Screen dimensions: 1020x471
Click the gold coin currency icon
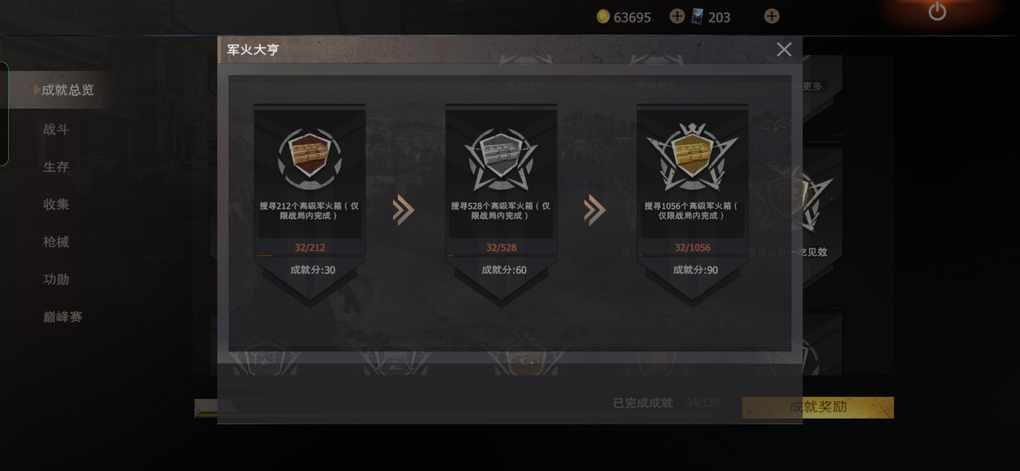pos(603,17)
